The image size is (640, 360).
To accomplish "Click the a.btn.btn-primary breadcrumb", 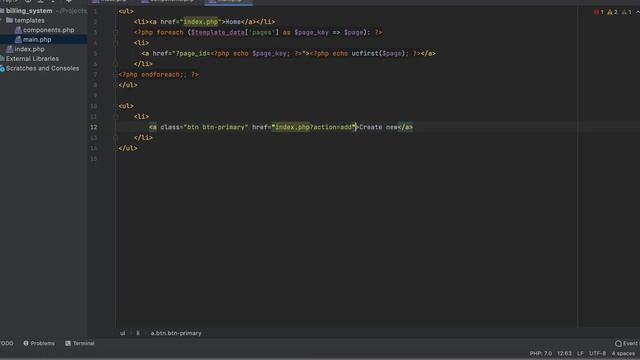I will [x=176, y=333].
